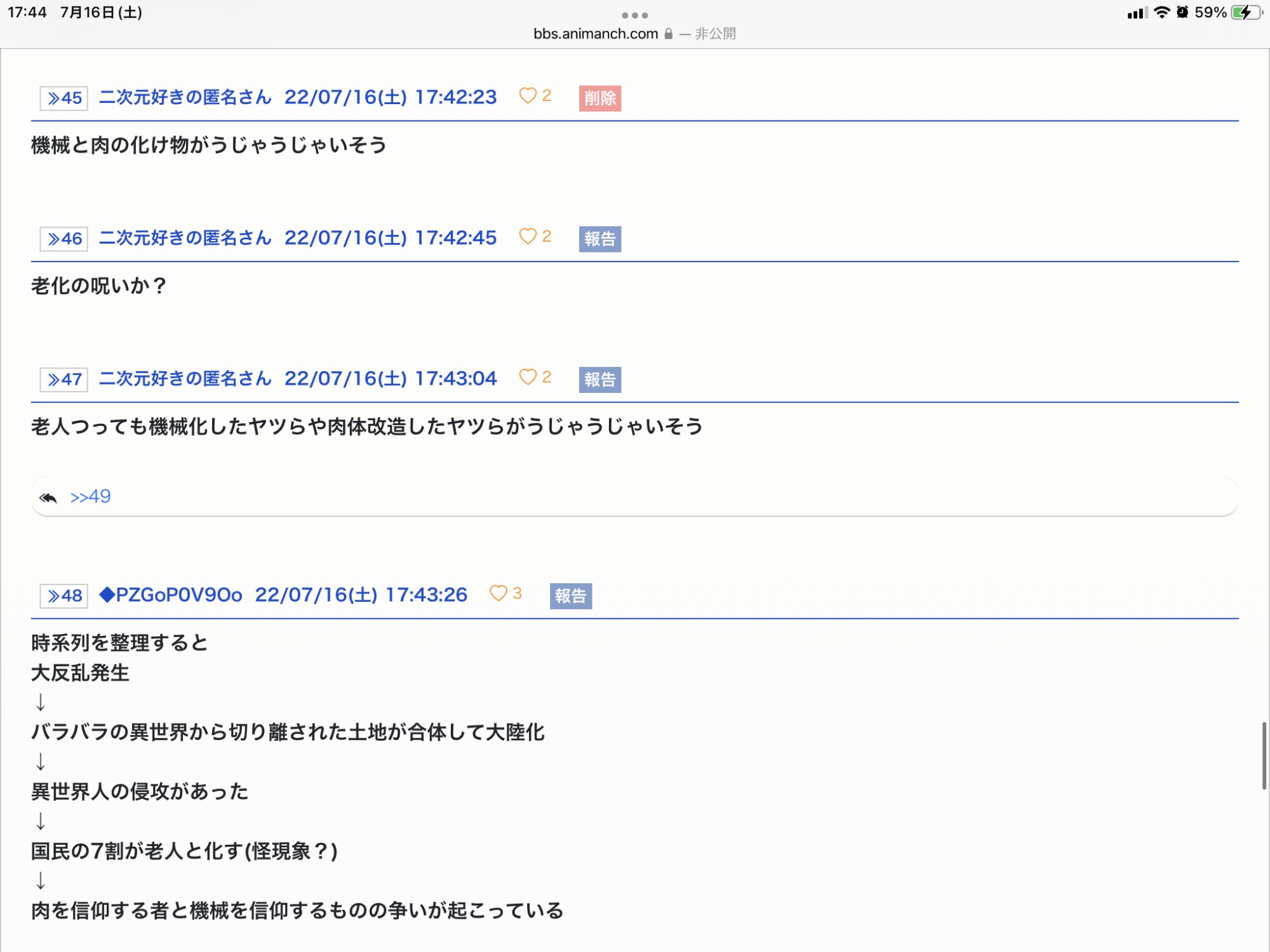This screenshot has width=1270, height=952.
Task: Tap the bbs.animanch.com address bar
Action: click(596, 34)
